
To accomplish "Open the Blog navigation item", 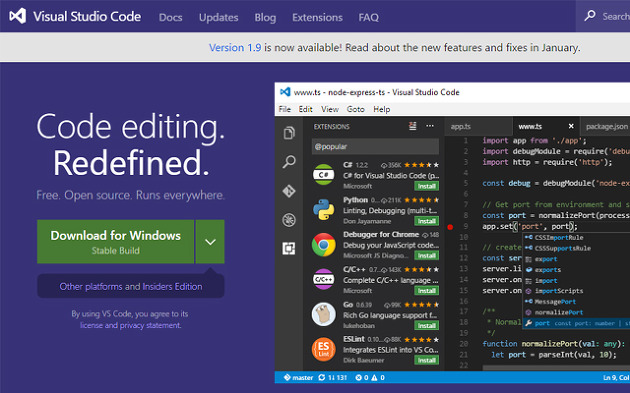I will pos(265,17).
